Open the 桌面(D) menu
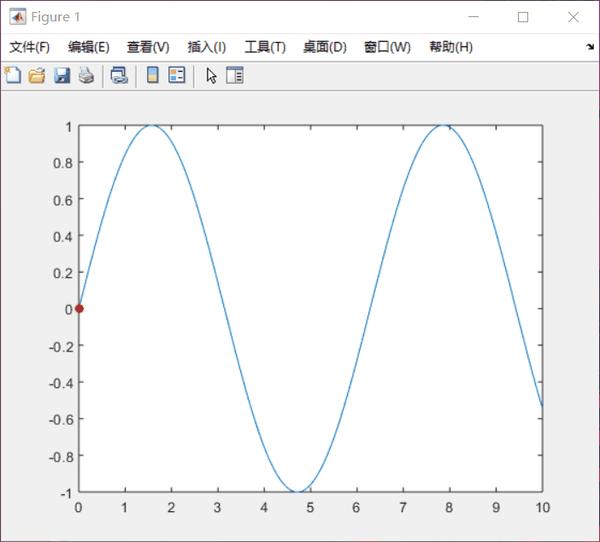Image resolution: width=600 pixels, height=542 pixels. coord(325,47)
